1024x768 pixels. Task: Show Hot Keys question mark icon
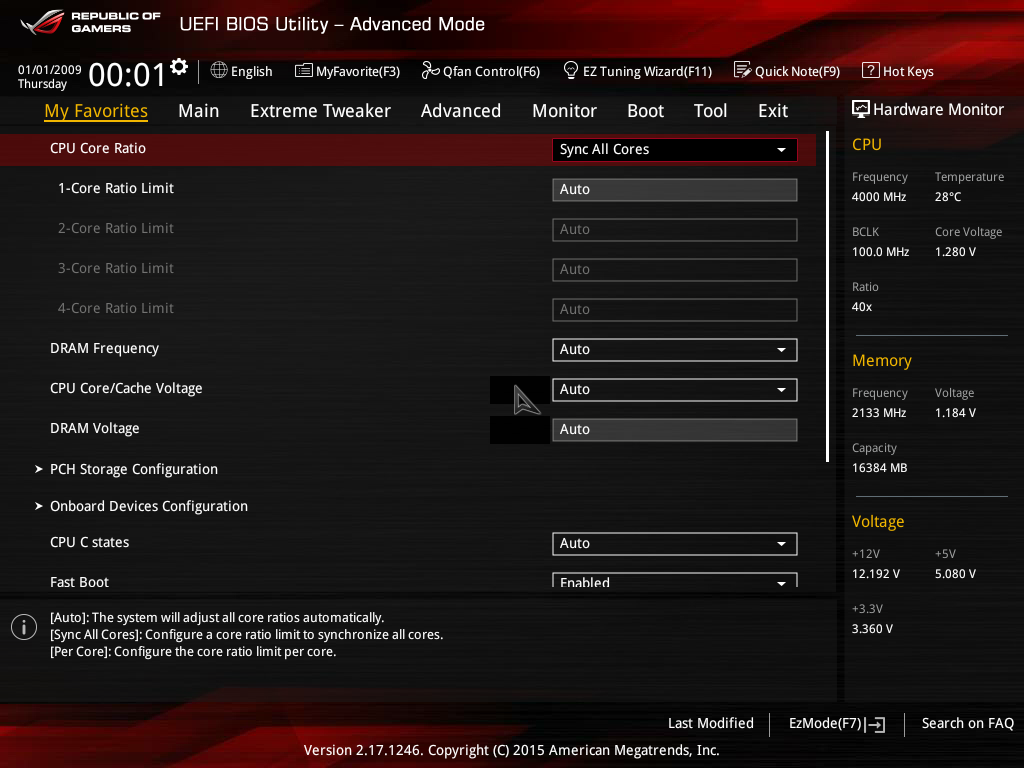tap(870, 71)
